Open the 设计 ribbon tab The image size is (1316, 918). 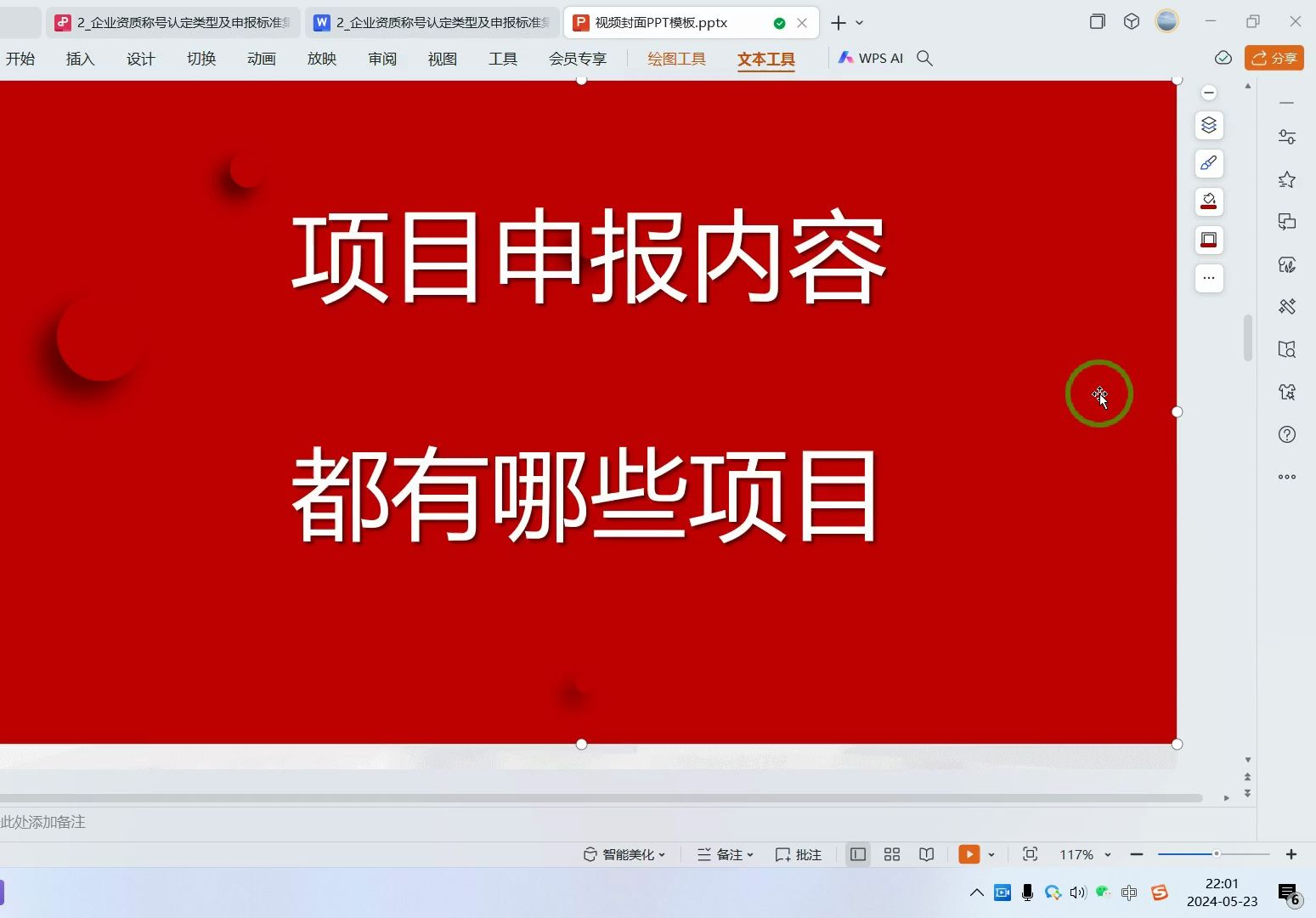click(141, 59)
